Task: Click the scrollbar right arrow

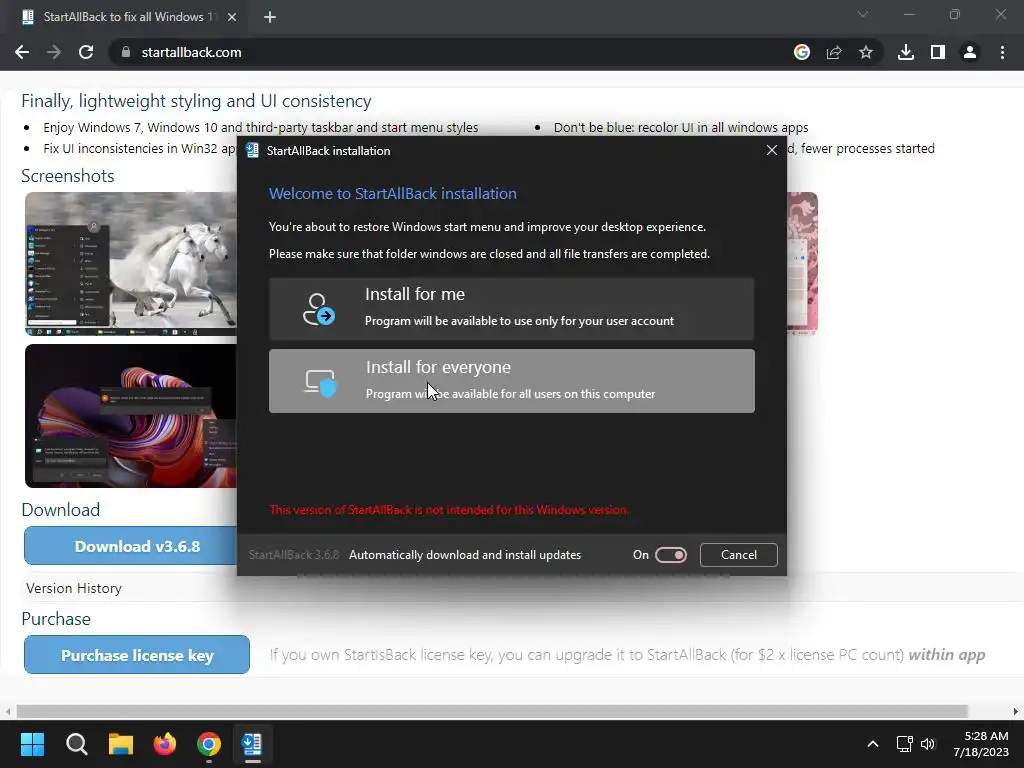Action: click(x=1016, y=711)
